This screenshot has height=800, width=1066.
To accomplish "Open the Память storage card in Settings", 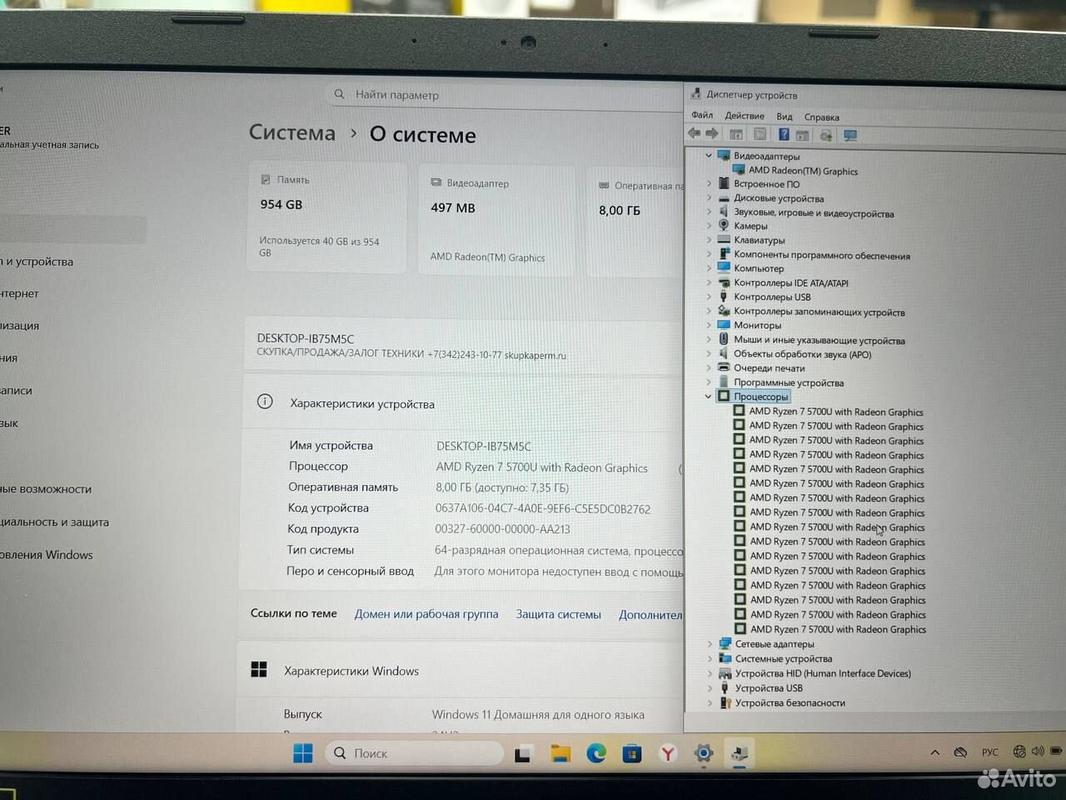I will [x=327, y=217].
